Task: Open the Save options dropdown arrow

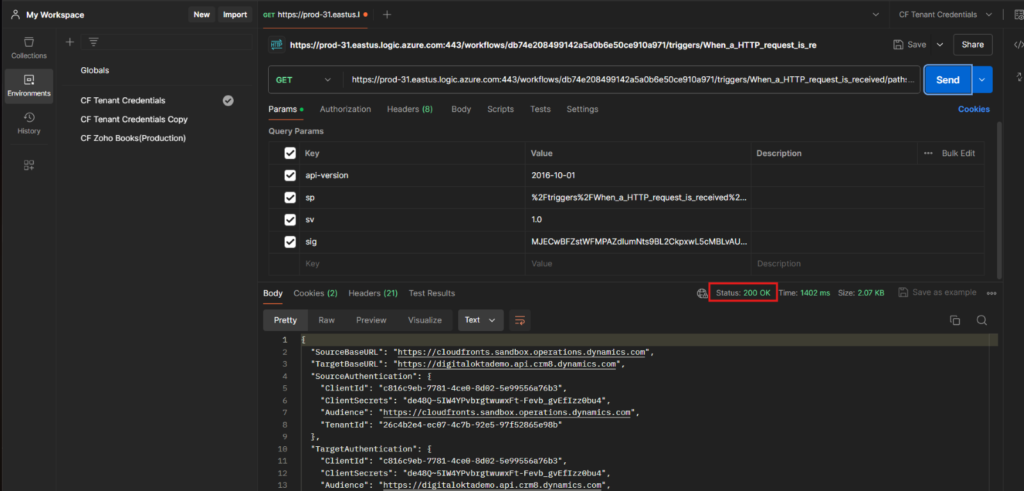Action: (940, 44)
